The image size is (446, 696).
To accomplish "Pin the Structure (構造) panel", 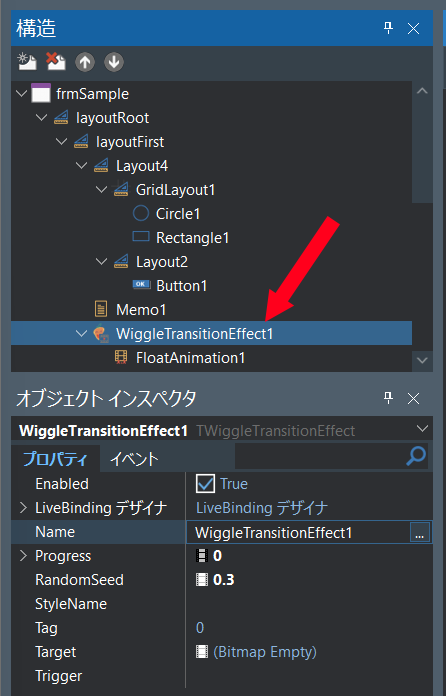I will coord(388,28).
